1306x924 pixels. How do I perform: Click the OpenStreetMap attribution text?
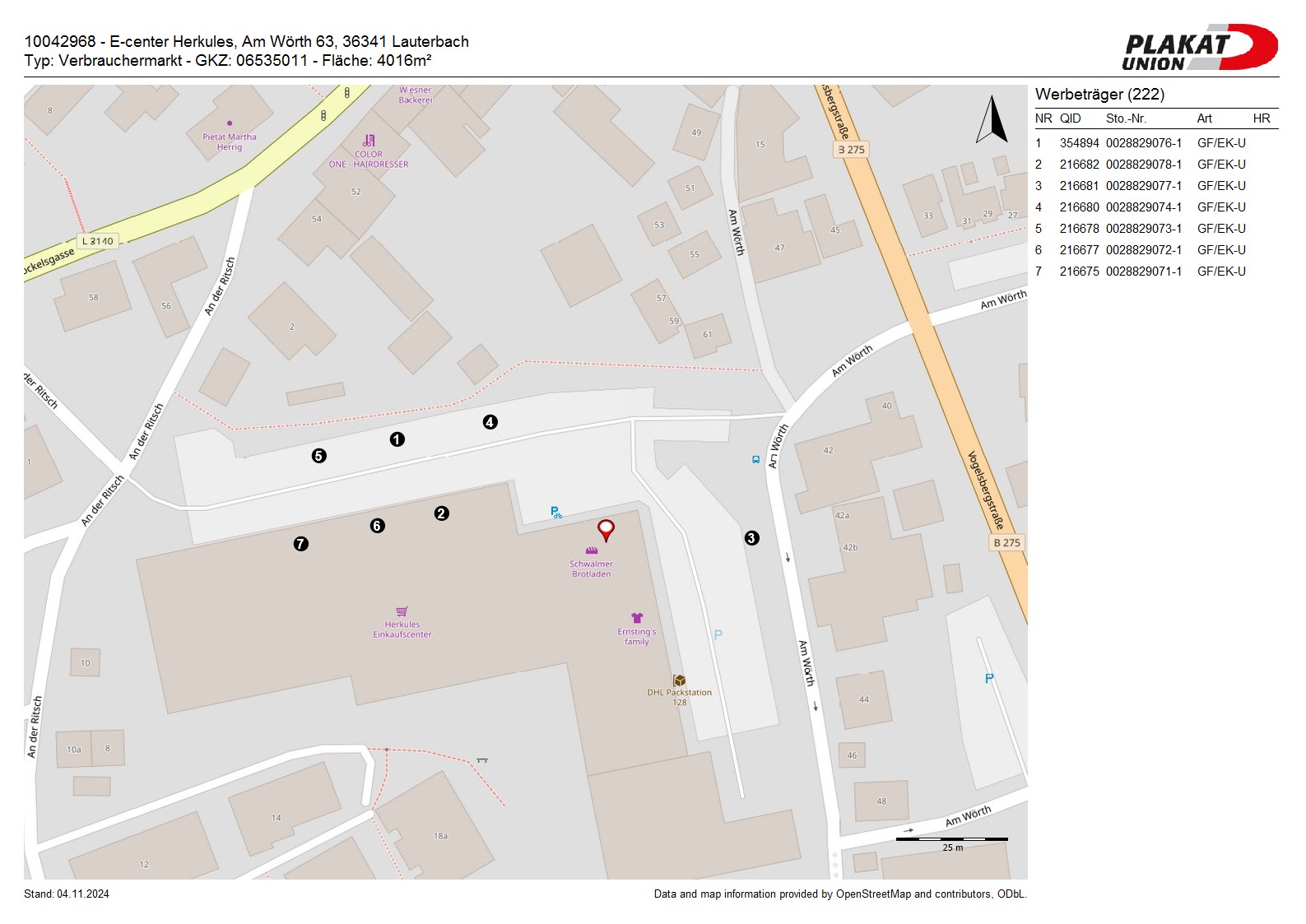pos(839,894)
